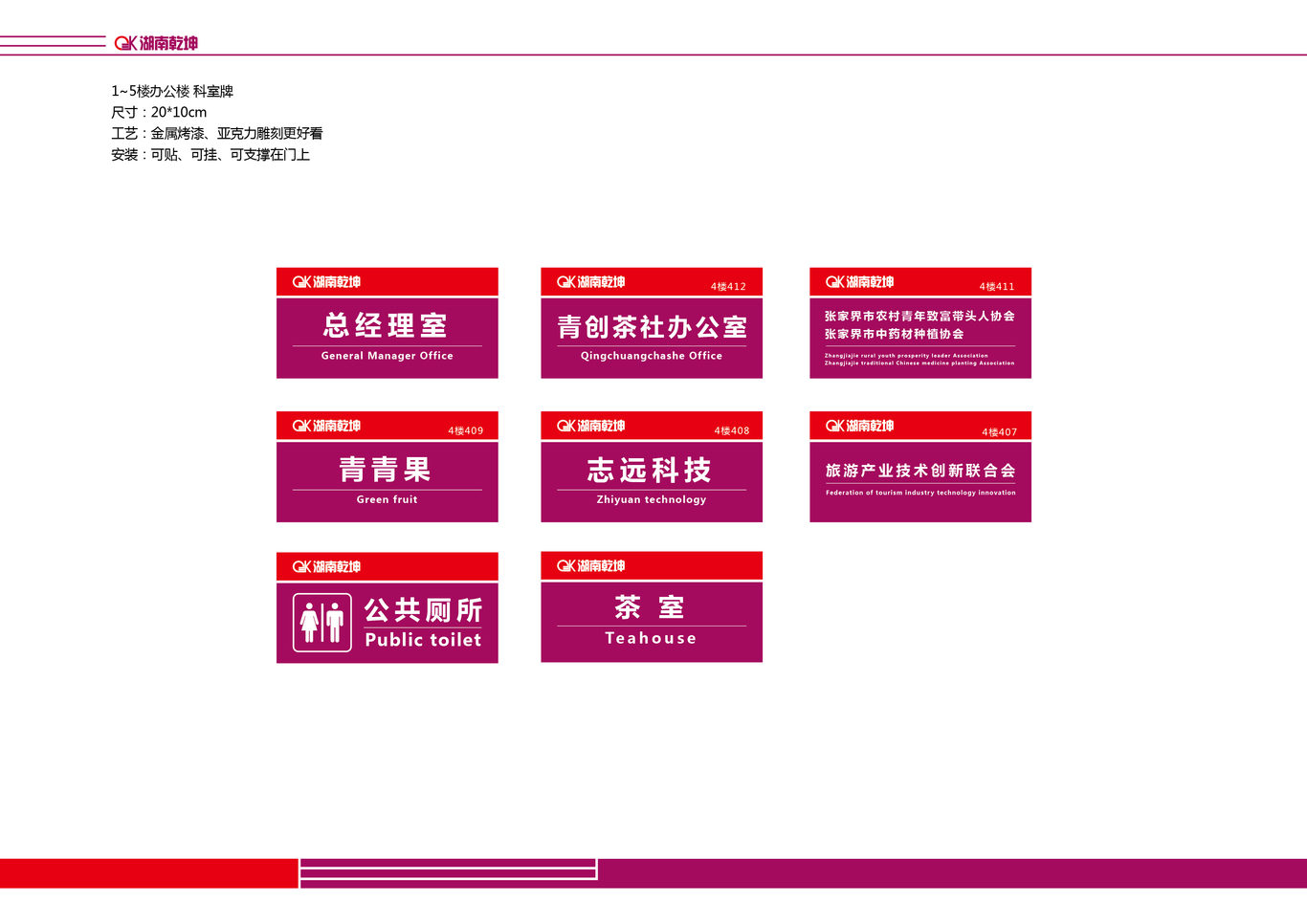Click the 4楼408 room number
This screenshot has width=1307, height=924.
point(732,430)
